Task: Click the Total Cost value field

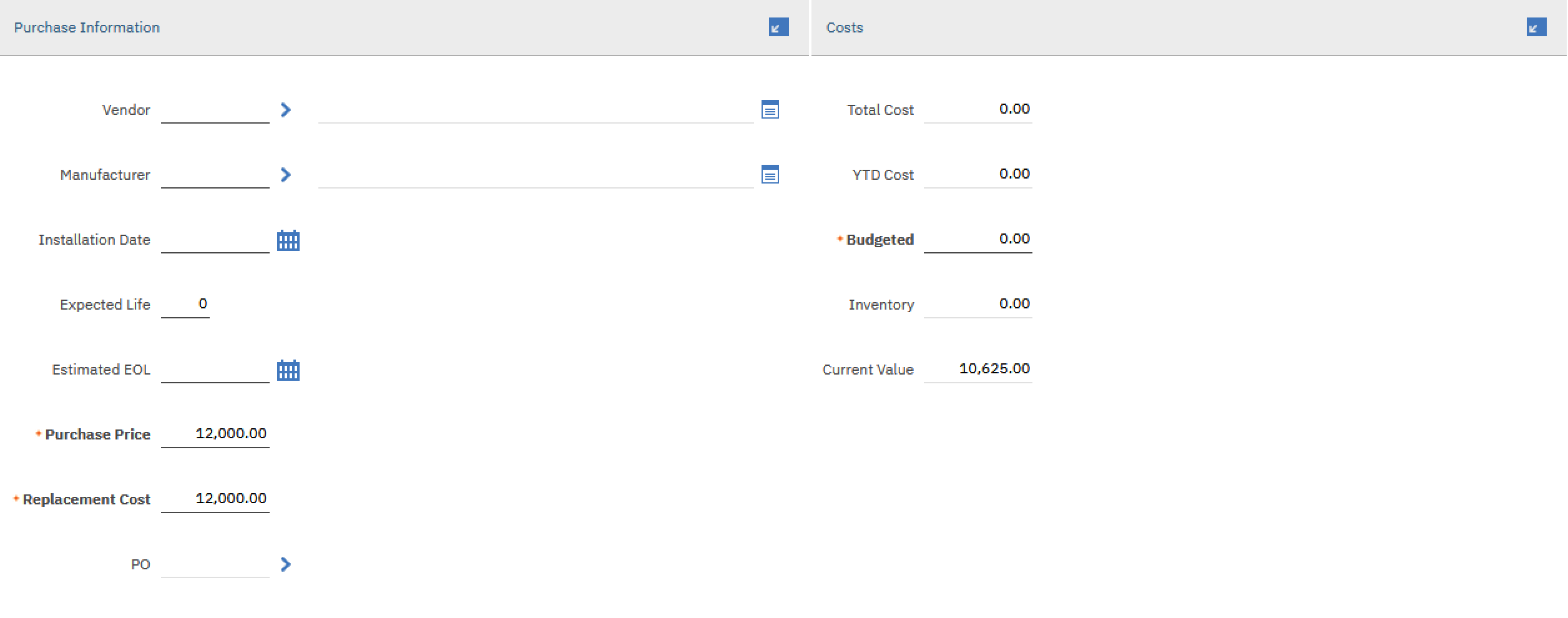Action: click(x=978, y=109)
